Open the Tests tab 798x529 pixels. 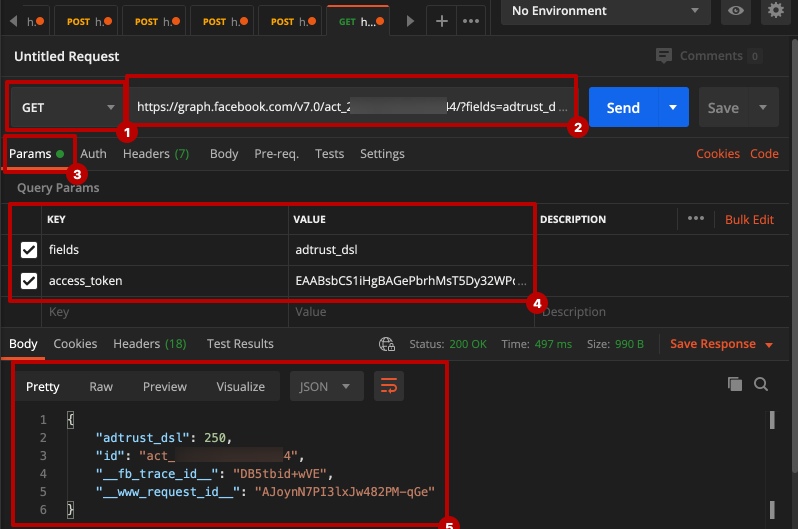coord(329,154)
